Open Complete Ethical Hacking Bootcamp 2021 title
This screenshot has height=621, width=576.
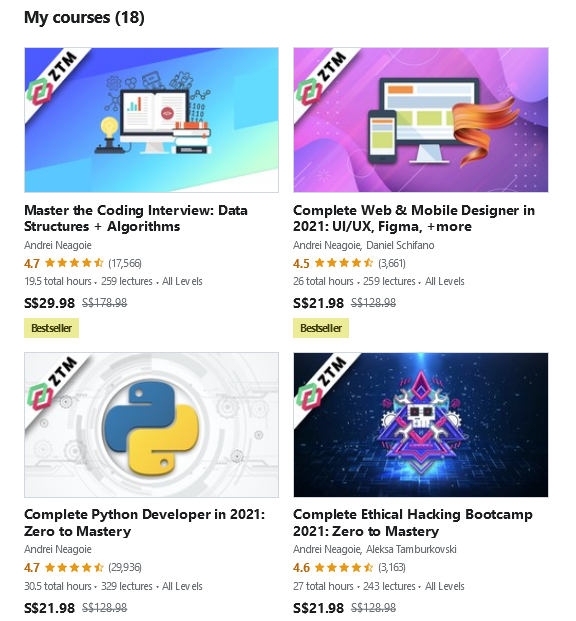413,523
